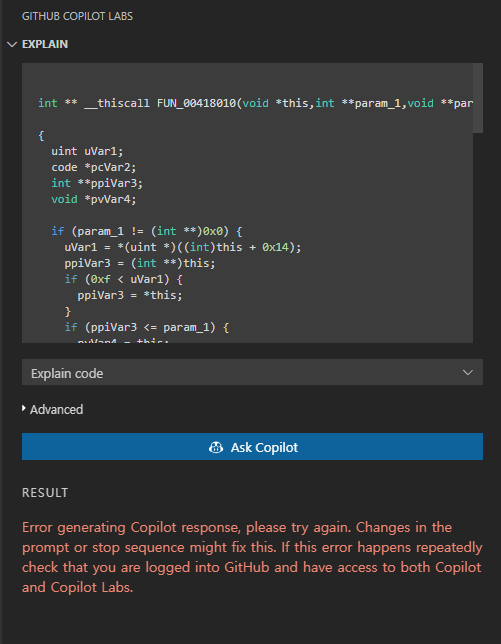Click the 'if (param_1 != (int **)0x0)' line
This screenshot has height=644, width=501.
pos(147,231)
